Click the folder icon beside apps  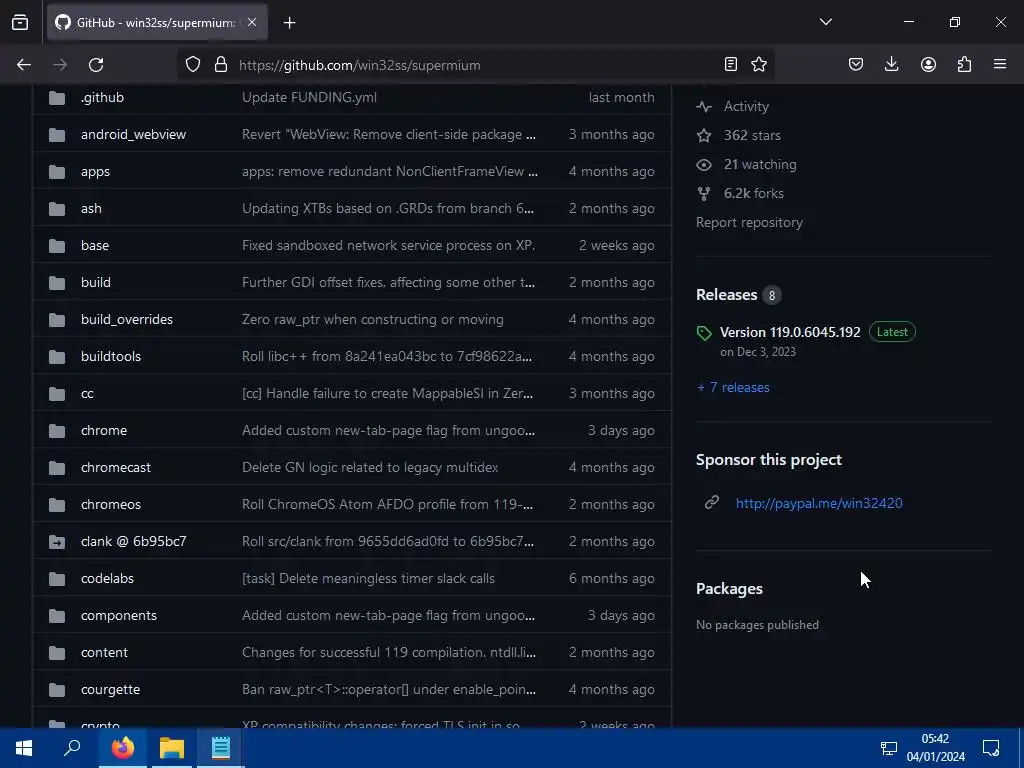57,172
